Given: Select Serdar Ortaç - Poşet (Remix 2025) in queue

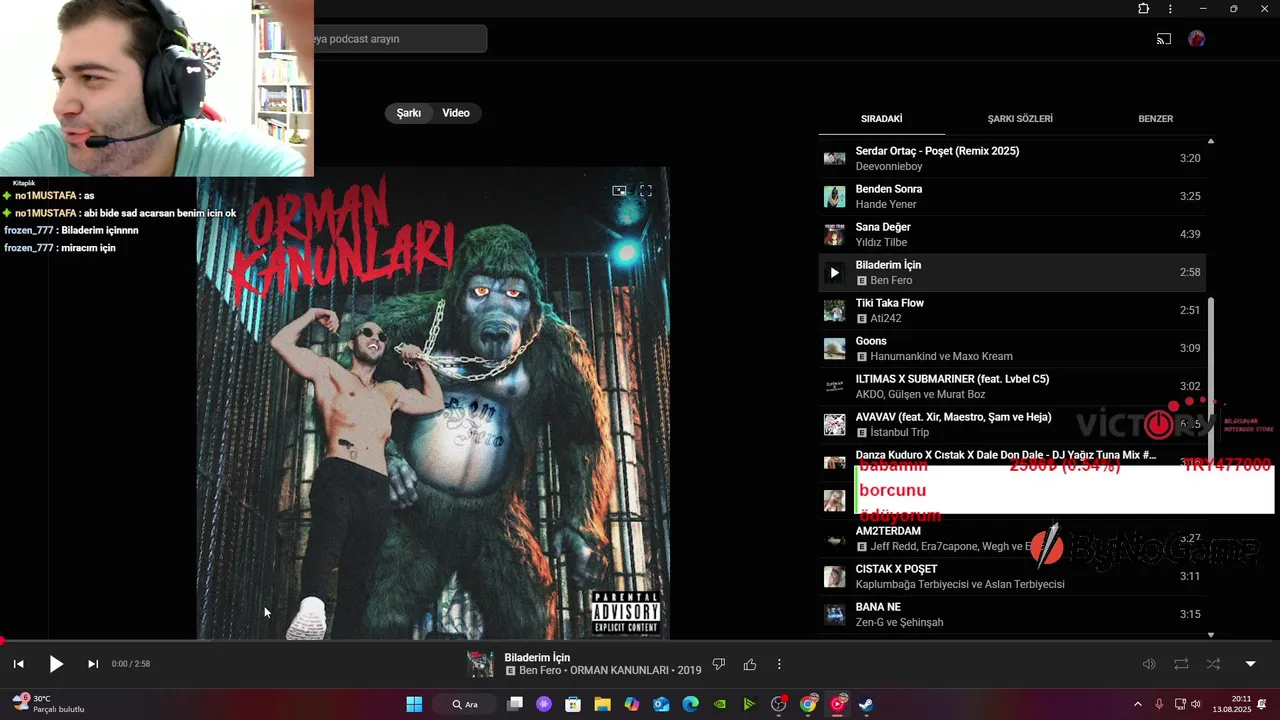Looking at the screenshot, I should [x=1012, y=158].
